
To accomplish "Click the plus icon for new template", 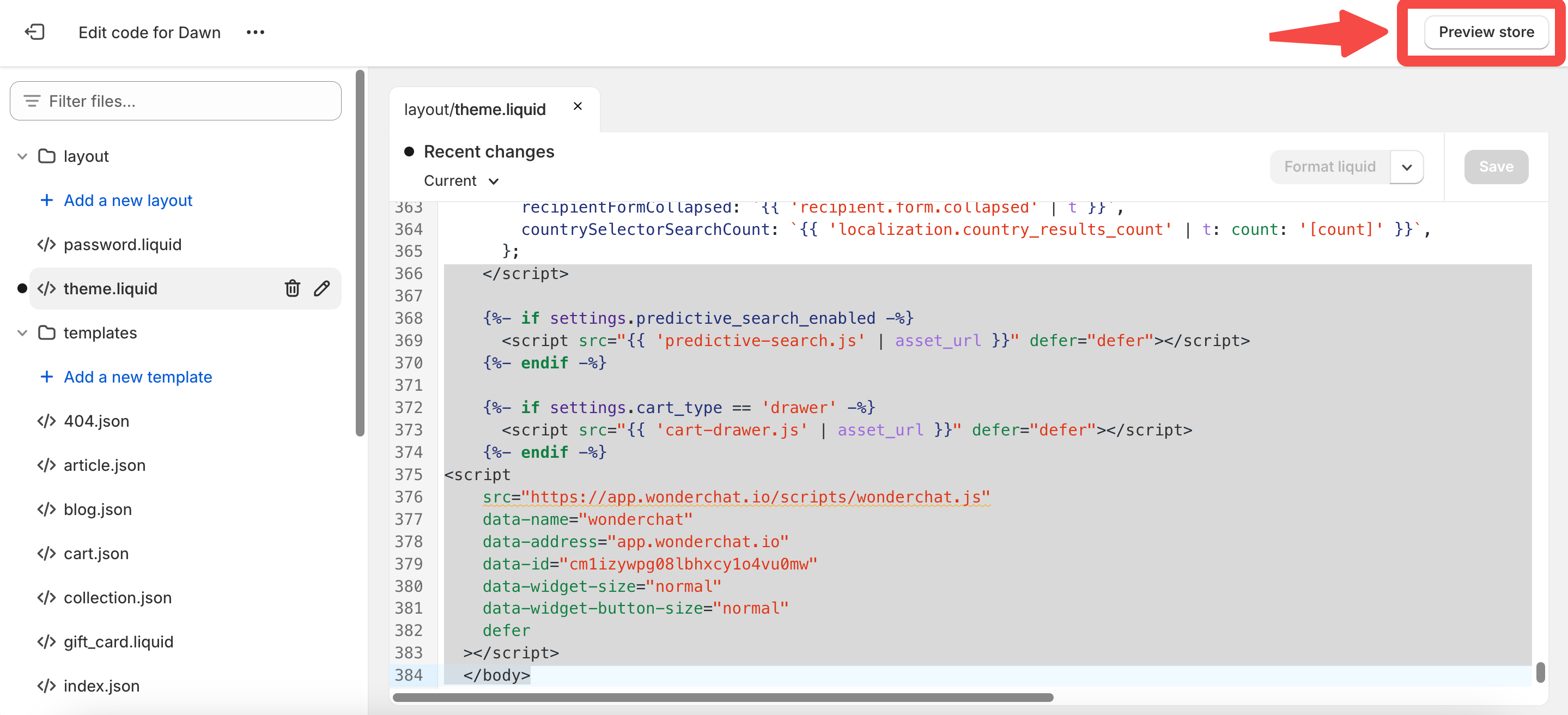I will [46, 377].
